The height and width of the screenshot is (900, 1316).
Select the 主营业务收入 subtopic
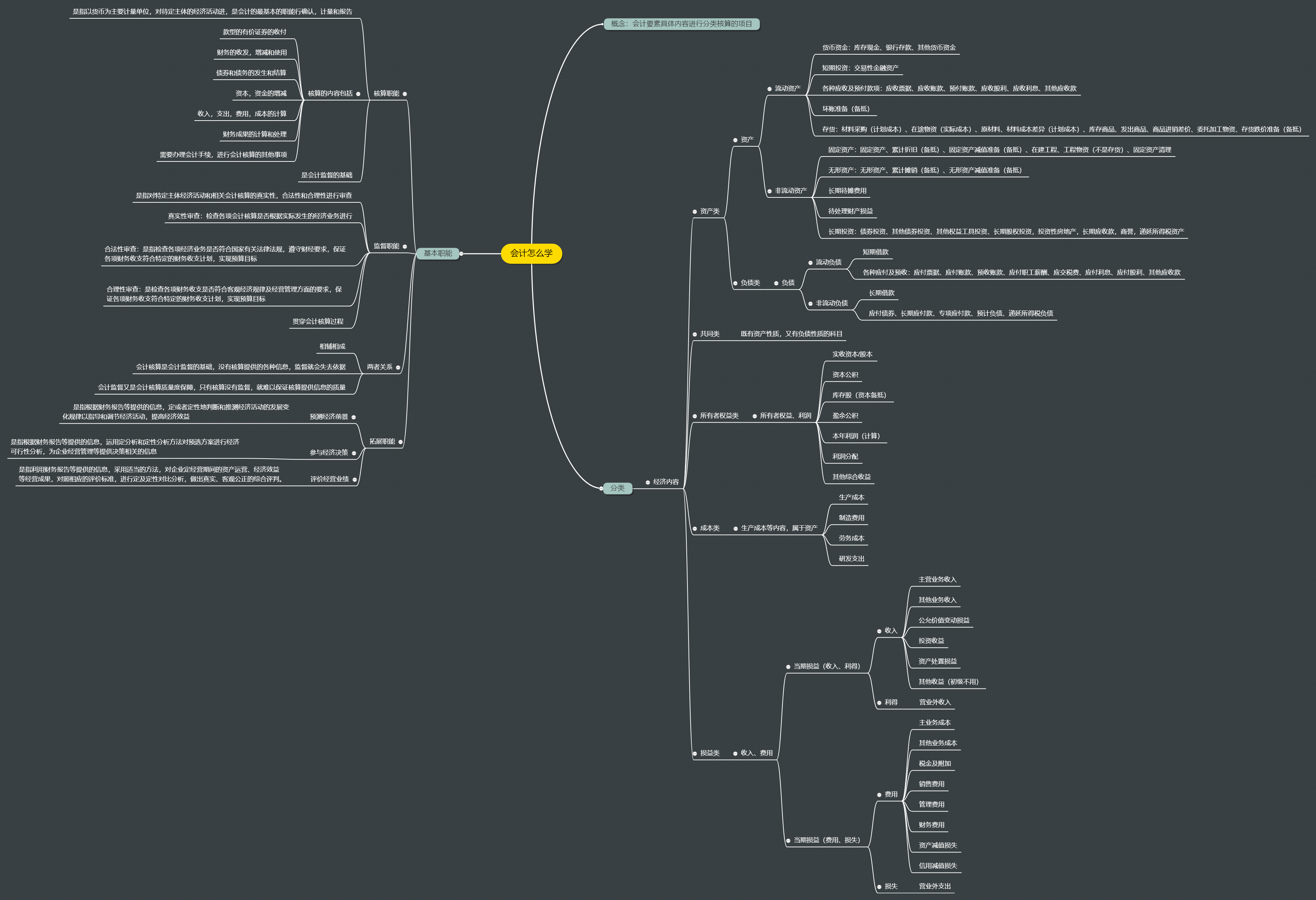[x=937, y=580]
